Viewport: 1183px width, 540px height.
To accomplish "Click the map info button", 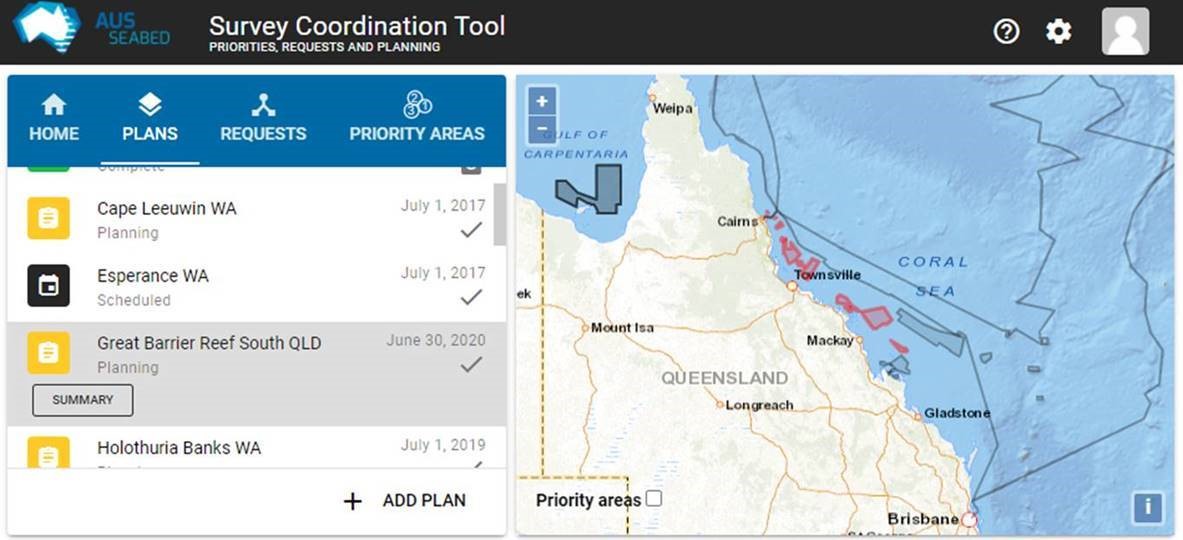I will 1147,507.
